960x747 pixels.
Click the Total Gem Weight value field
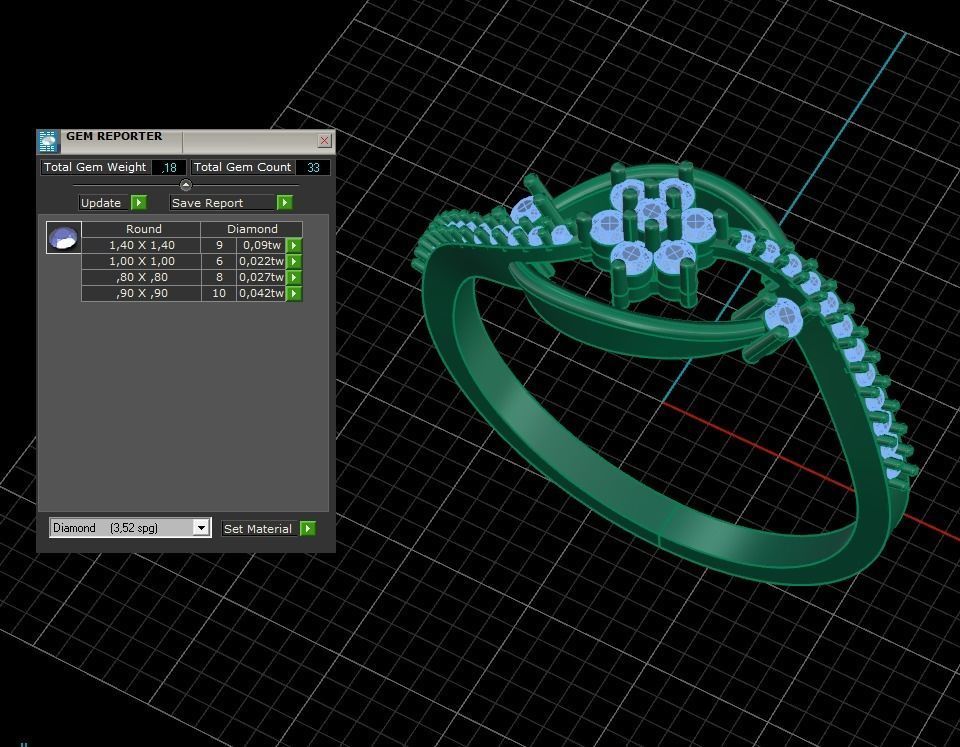(x=169, y=167)
